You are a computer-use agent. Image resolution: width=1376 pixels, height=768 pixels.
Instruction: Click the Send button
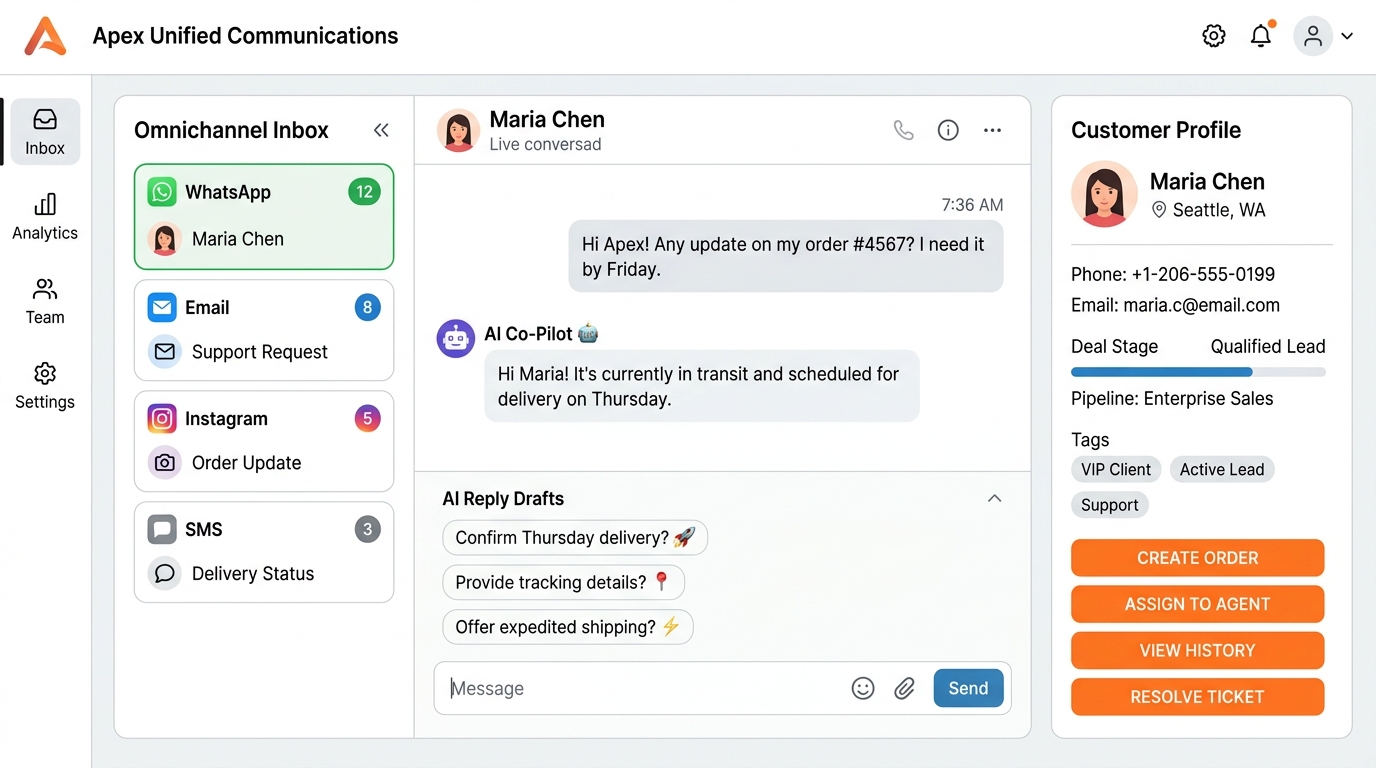click(968, 688)
